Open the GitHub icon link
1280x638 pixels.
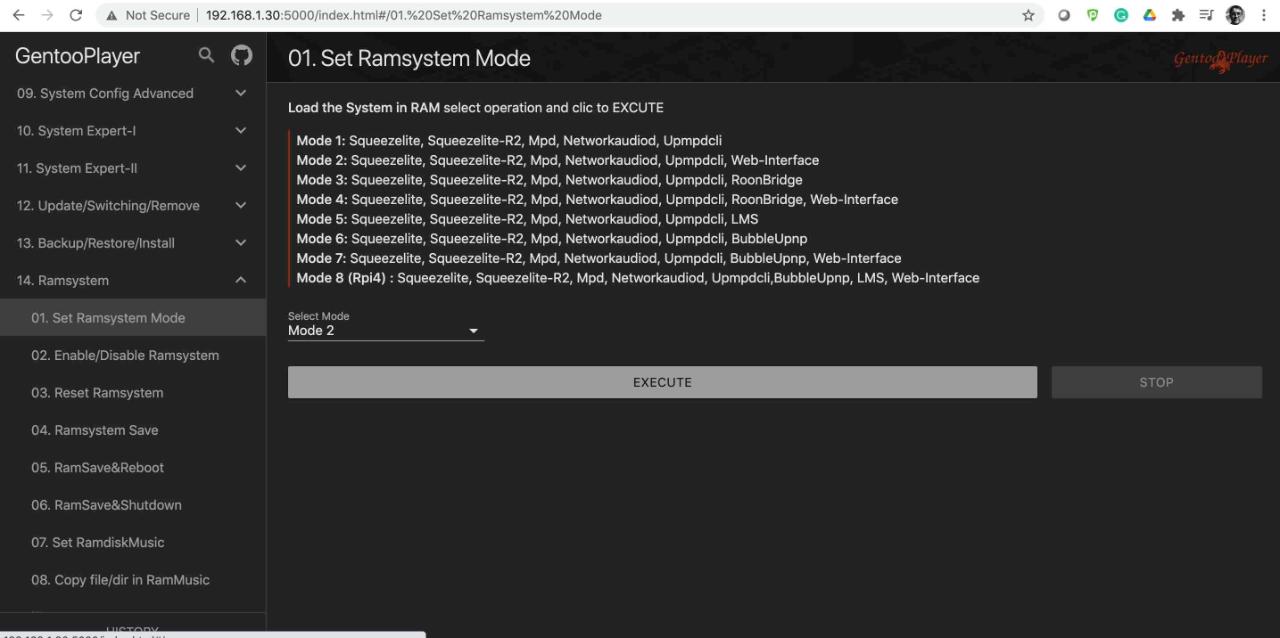click(x=241, y=56)
